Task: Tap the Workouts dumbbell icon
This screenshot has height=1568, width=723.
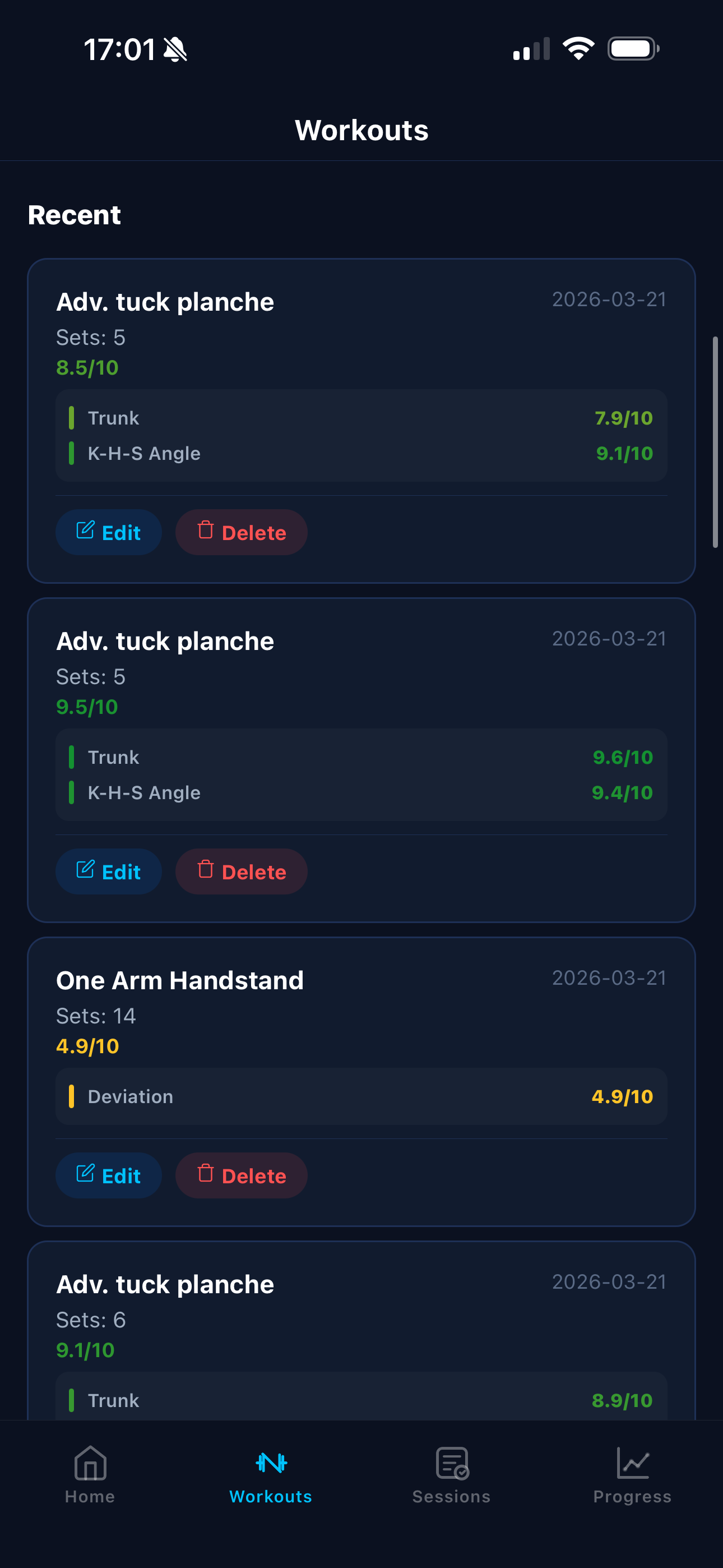Action: coord(271,1462)
